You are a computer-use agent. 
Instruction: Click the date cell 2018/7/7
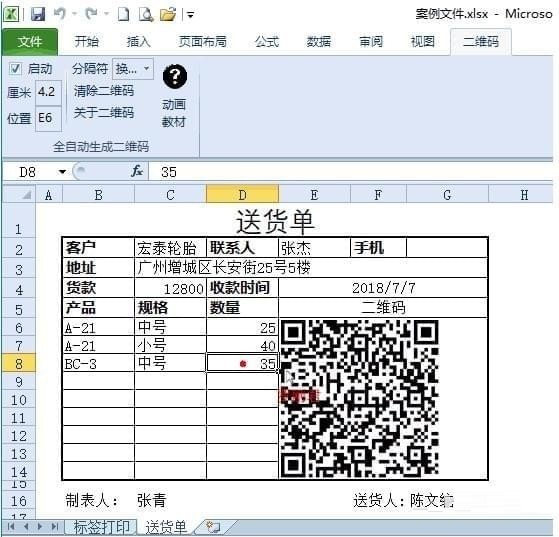click(383, 288)
